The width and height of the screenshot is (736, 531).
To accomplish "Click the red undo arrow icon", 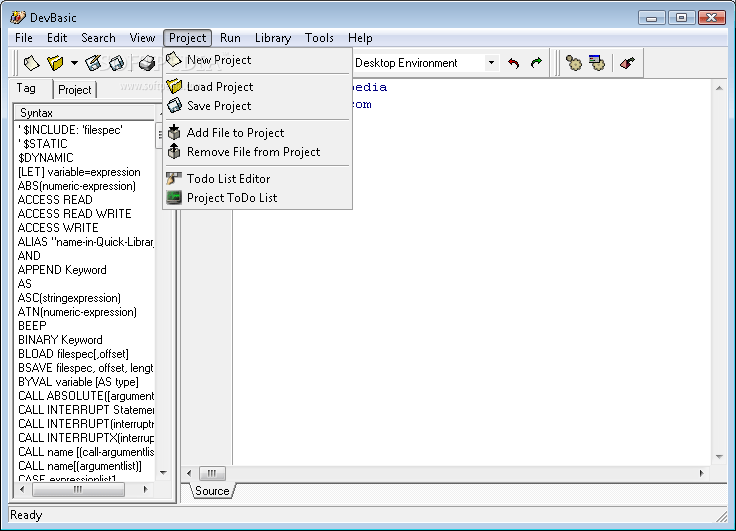I will (x=514, y=63).
